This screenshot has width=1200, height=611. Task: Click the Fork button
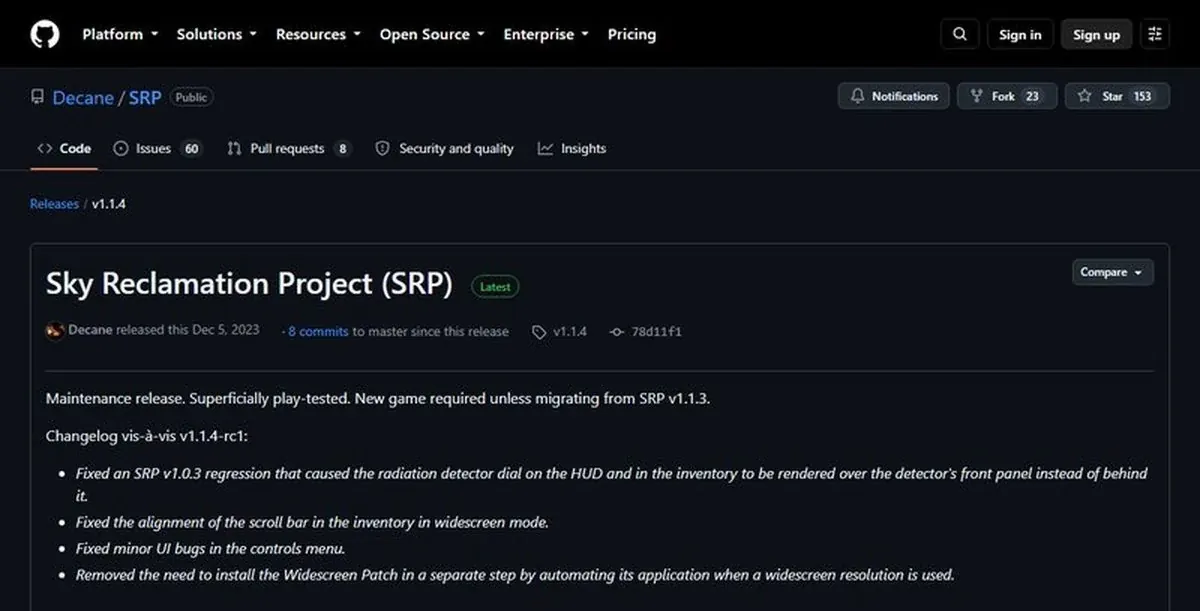[1007, 96]
